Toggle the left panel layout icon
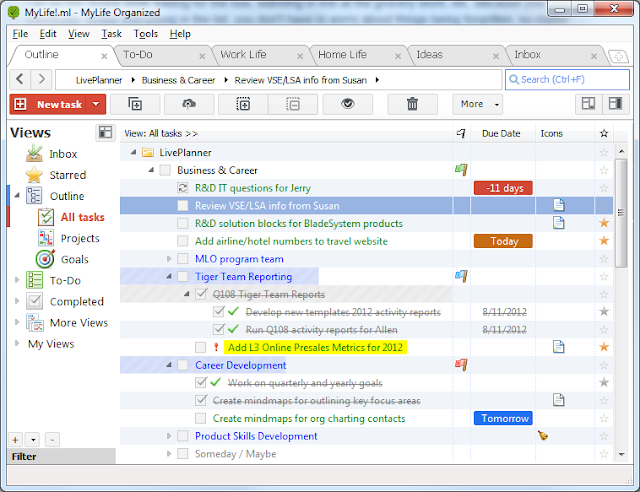 coord(588,104)
